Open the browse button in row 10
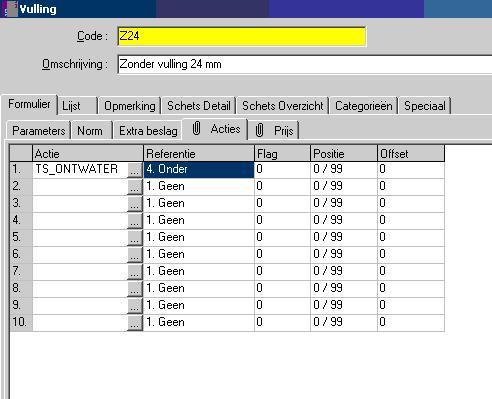Image resolution: width=492 pixels, height=399 pixels. click(x=134, y=323)
